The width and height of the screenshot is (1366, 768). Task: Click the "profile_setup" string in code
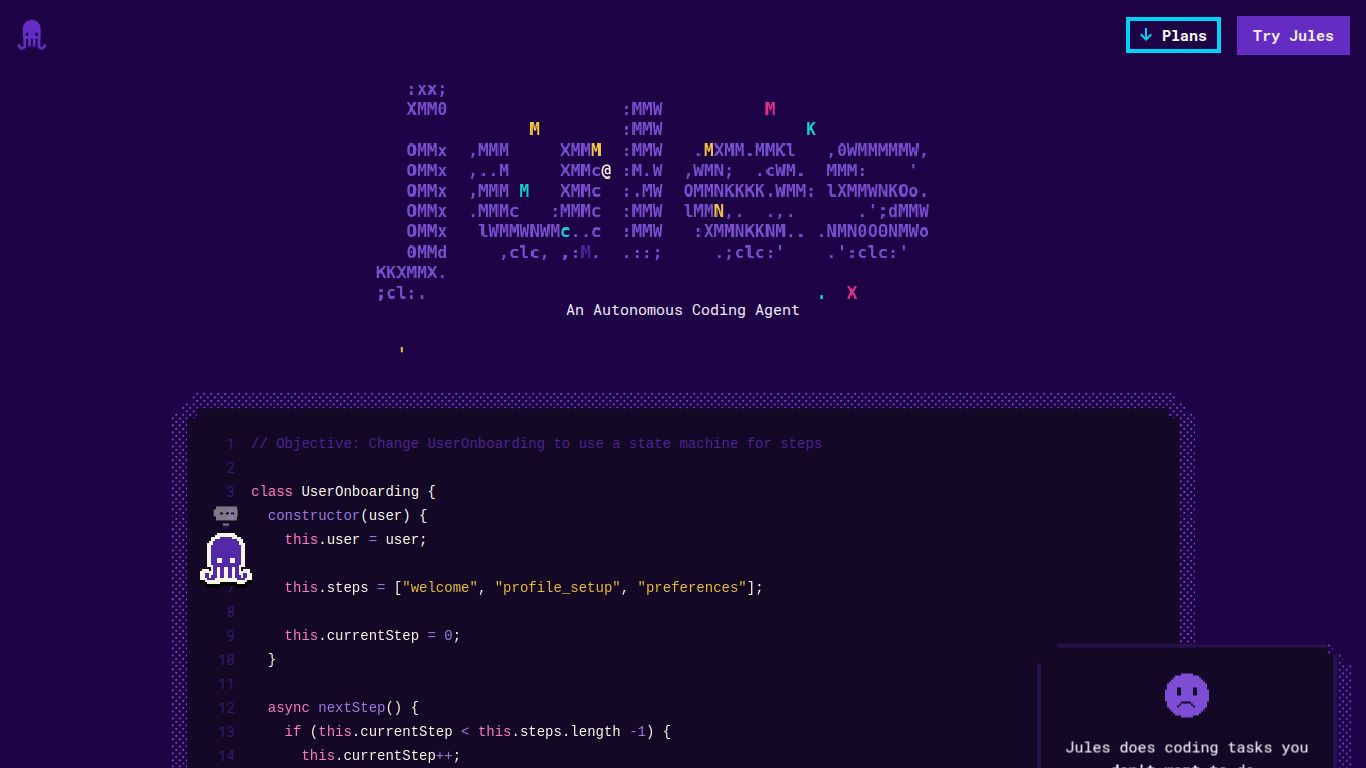click(557, 587)
